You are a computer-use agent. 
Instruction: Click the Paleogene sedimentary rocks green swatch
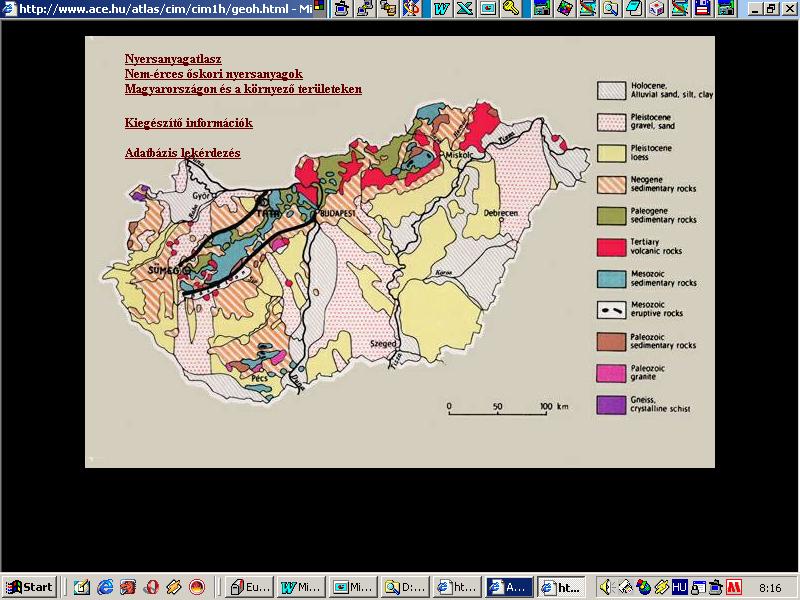(611, 216)
